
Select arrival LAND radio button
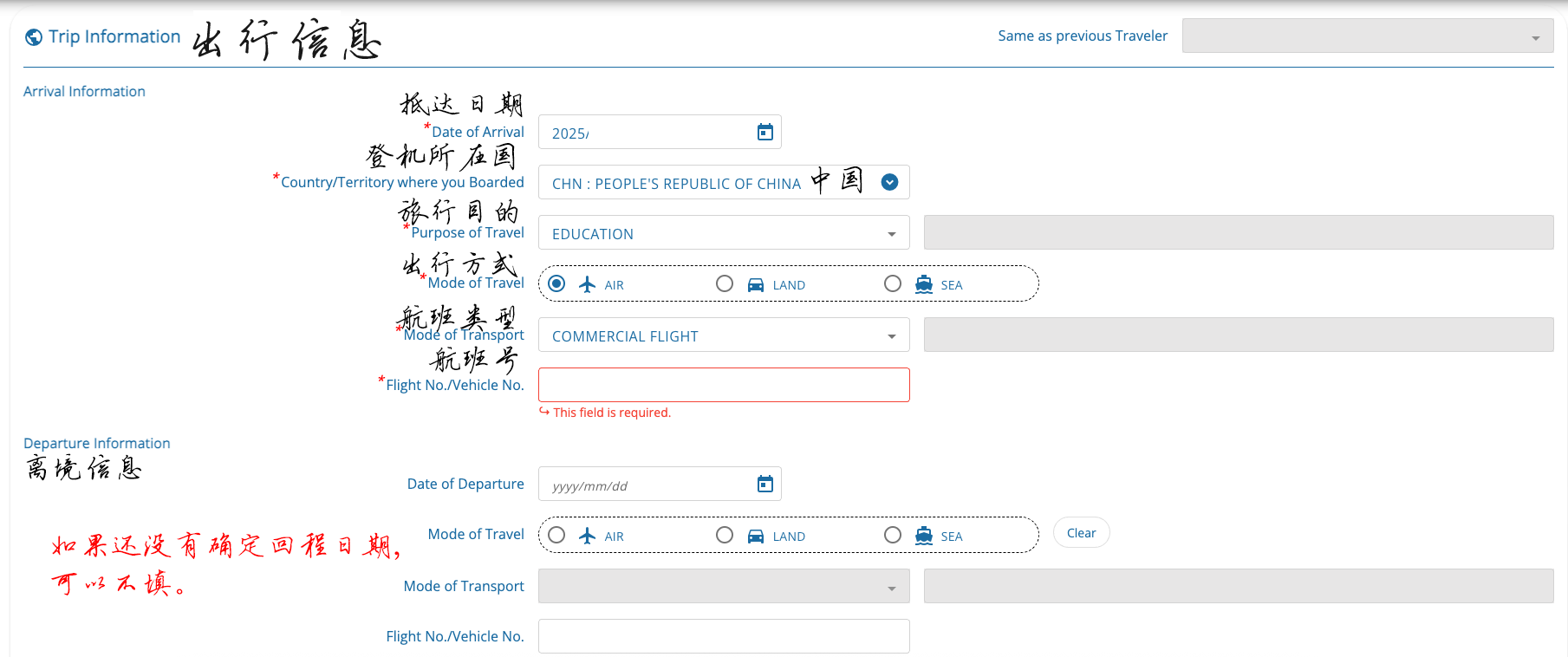(x=725, y=283)
